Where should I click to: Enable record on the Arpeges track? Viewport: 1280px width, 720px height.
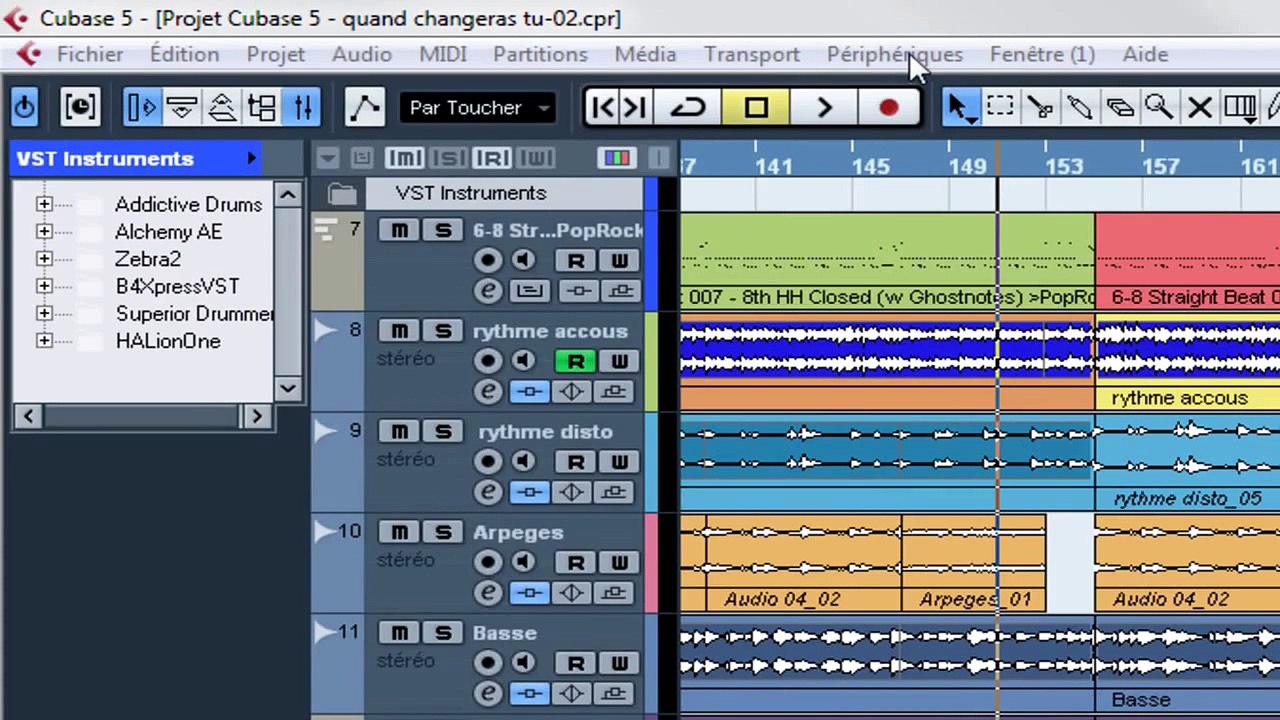[488, 563]
